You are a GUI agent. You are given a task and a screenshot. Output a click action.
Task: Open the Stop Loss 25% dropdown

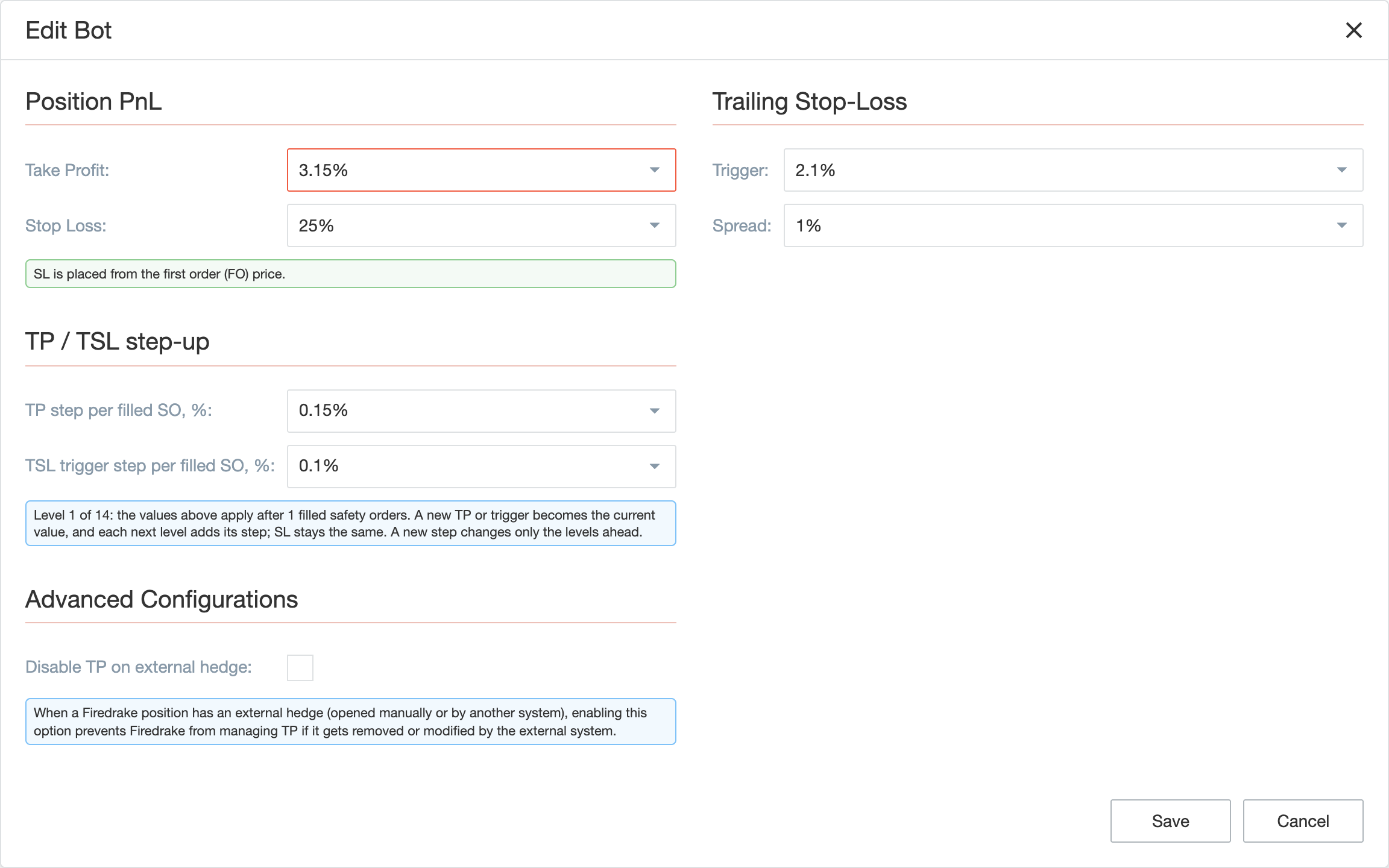[481, 225]
